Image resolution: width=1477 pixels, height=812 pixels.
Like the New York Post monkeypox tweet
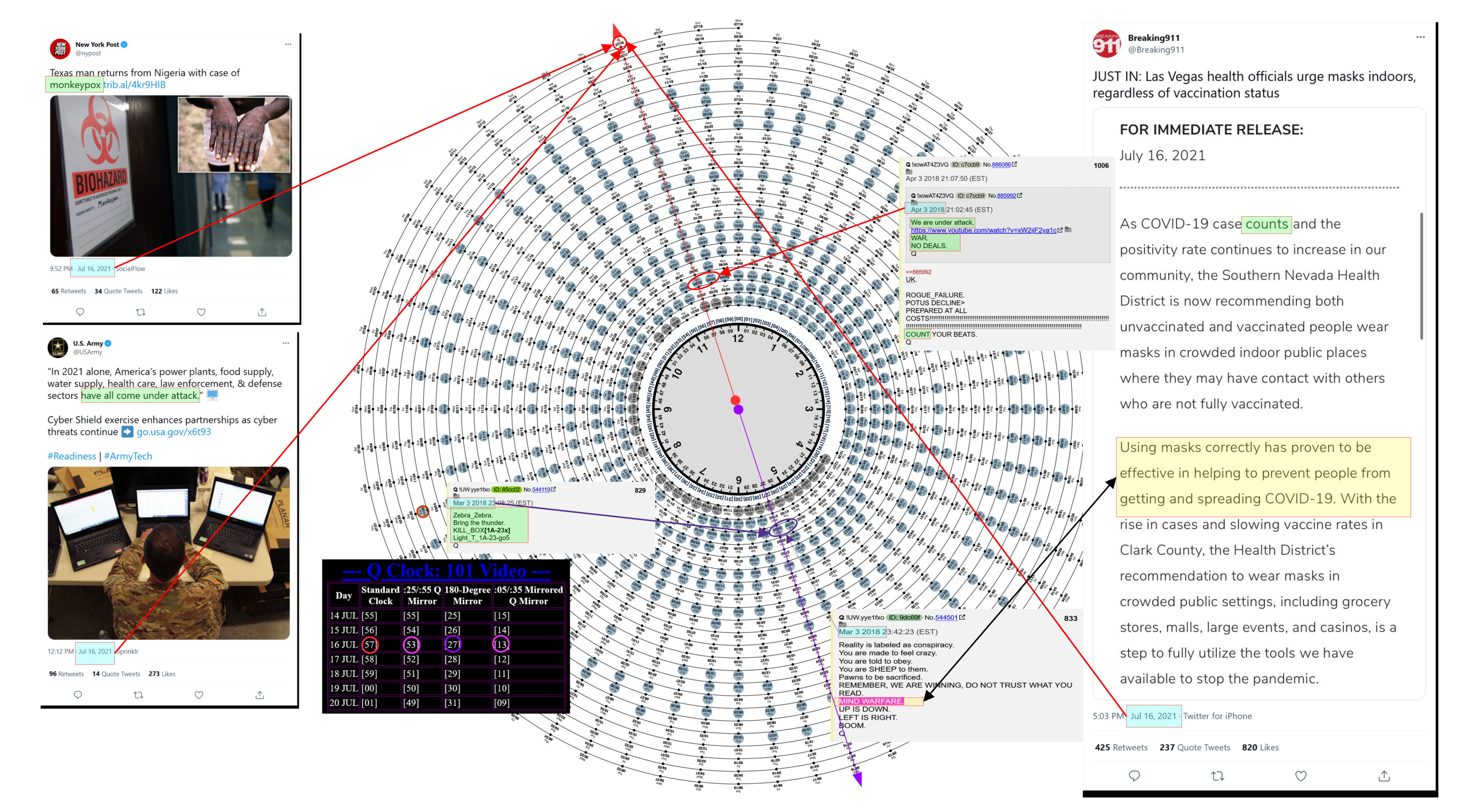click(x=201, y=312)
